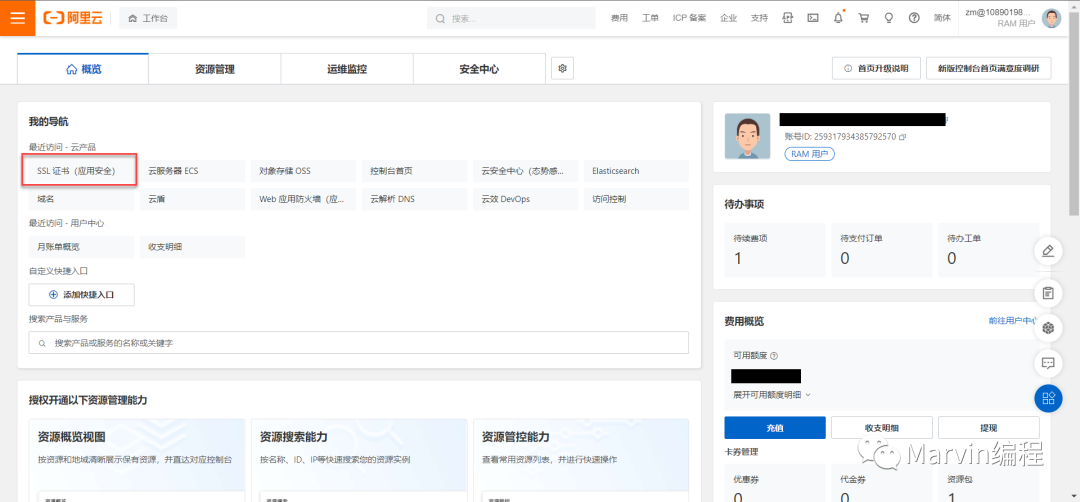Open 待续费项 count card

coord(774,250)
